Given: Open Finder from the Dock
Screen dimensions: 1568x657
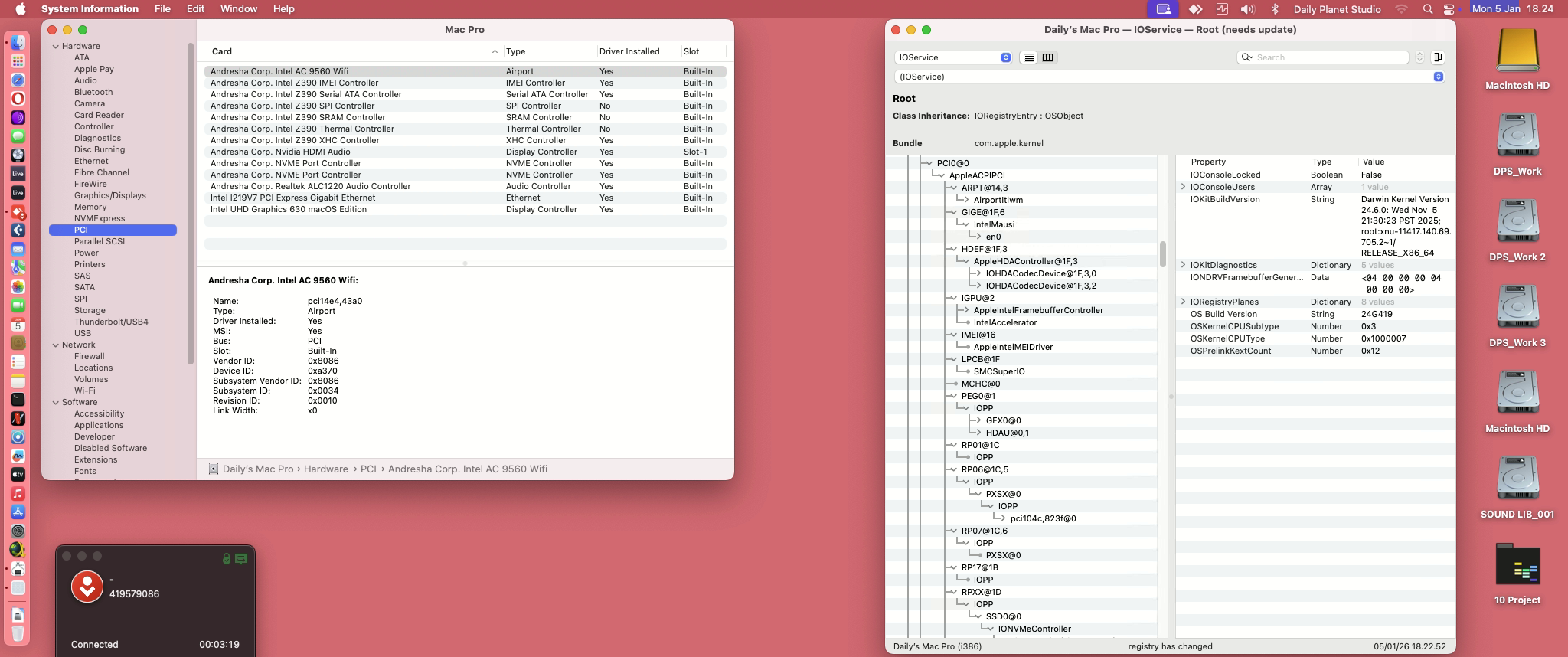Looking at the screenshot, I should pos(18,43).
